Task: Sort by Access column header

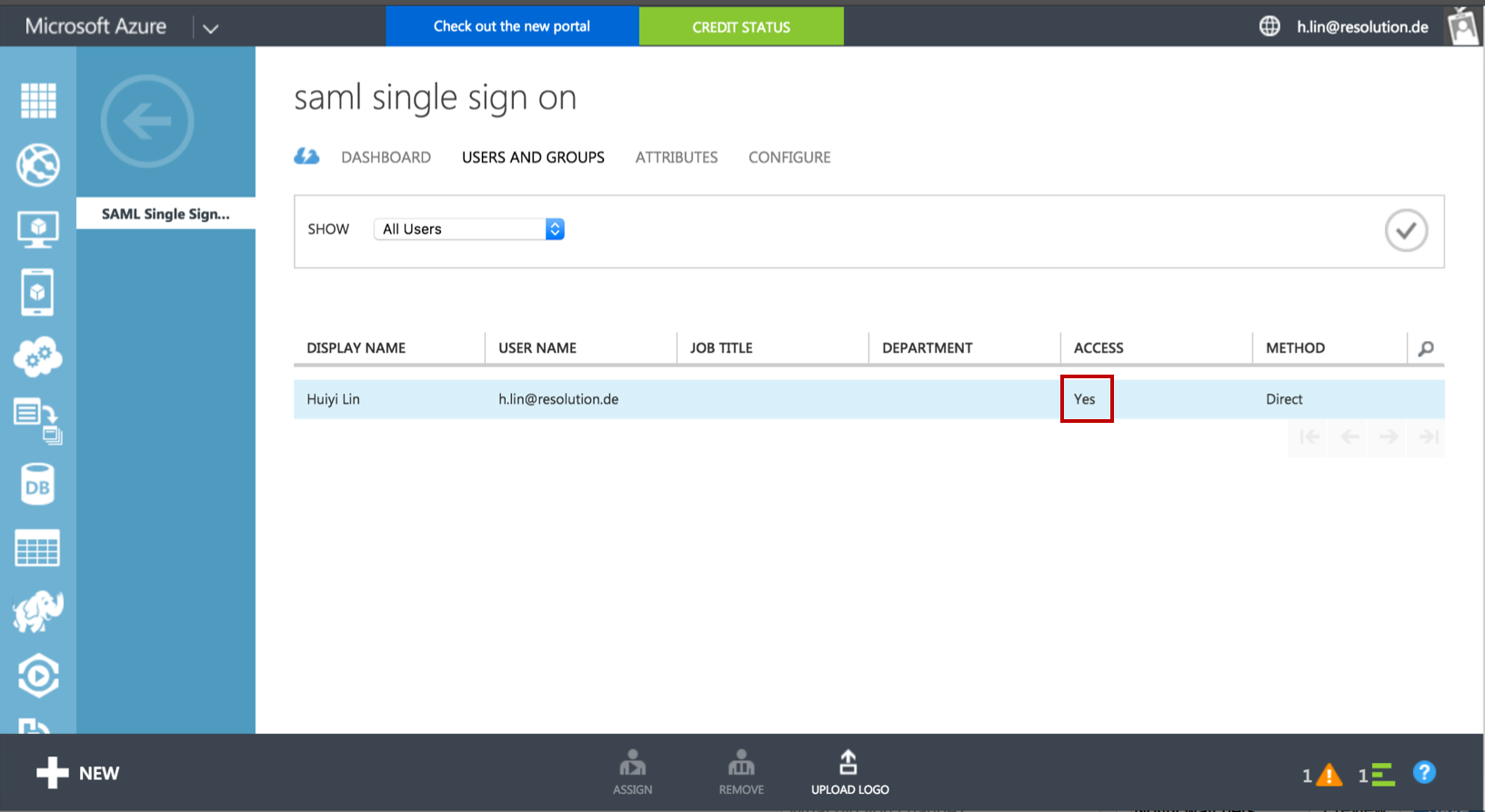Action: tap(1099, 347)
